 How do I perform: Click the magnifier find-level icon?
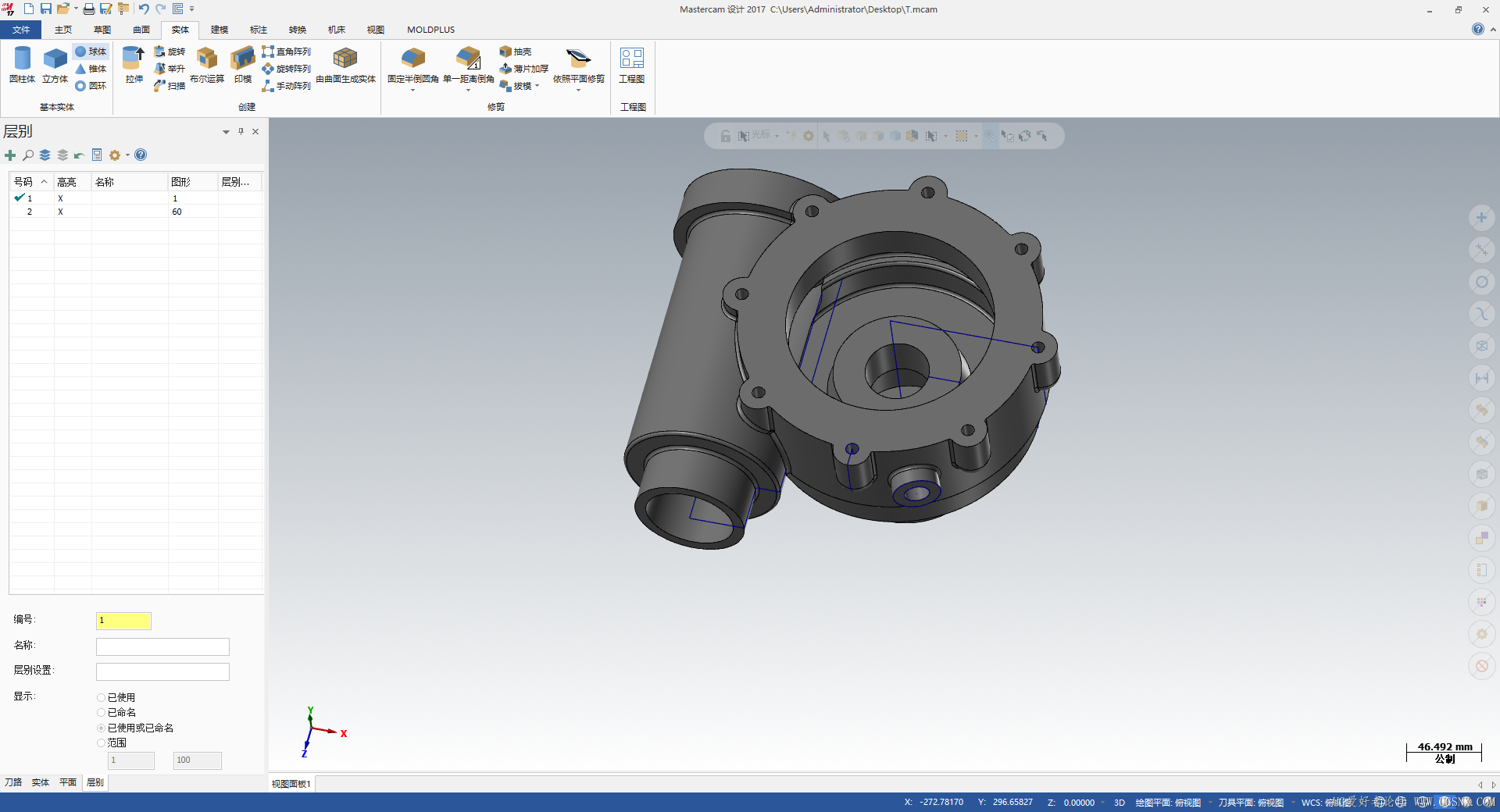point(28,155)
